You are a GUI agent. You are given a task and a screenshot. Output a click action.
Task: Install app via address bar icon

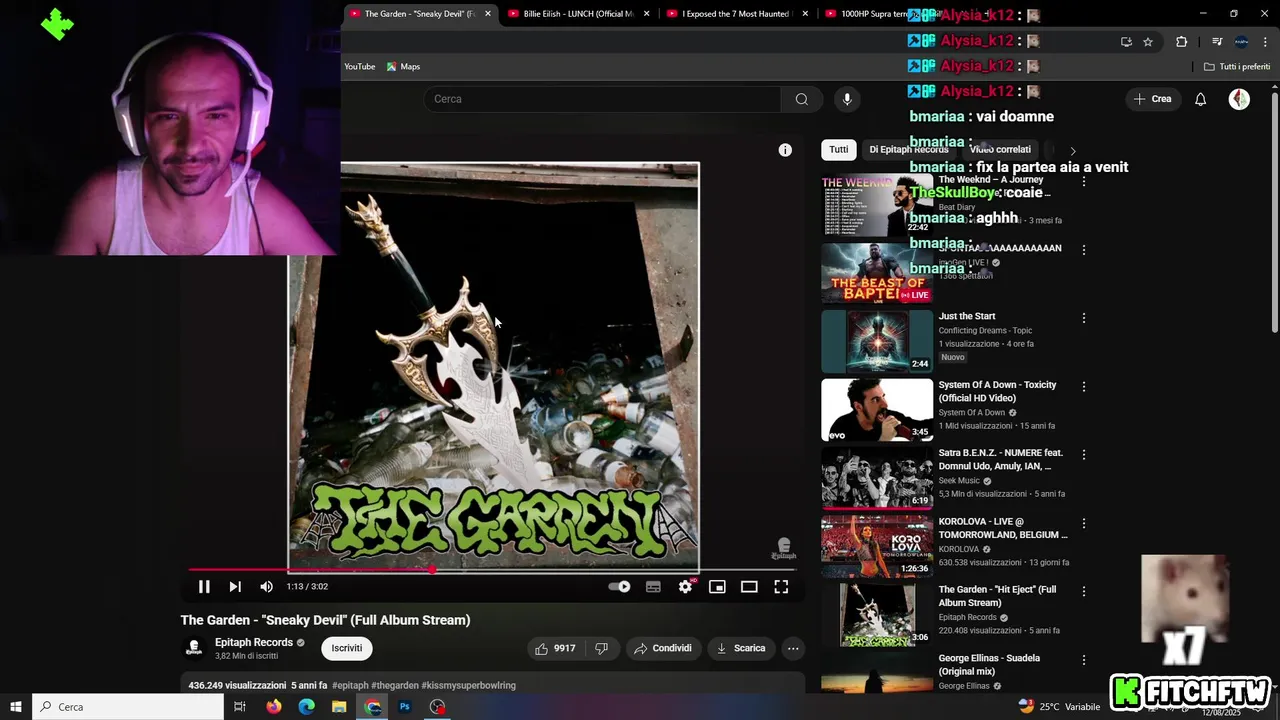coord(1126,42)
